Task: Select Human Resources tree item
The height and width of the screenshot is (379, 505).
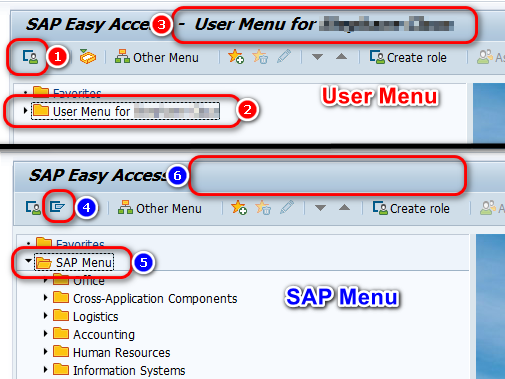Action: pos(122,352)
